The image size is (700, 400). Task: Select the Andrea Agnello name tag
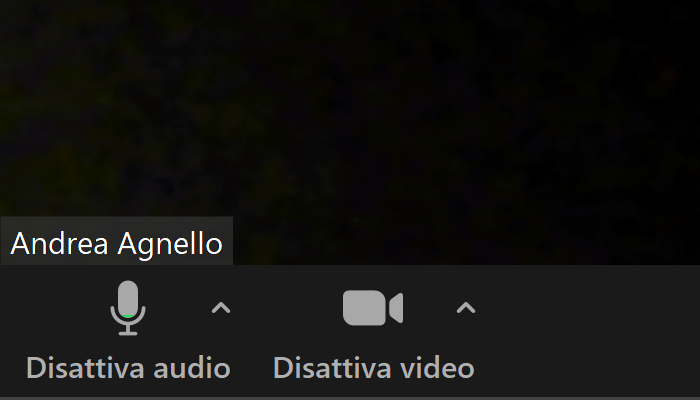click(x=117, y=243)
